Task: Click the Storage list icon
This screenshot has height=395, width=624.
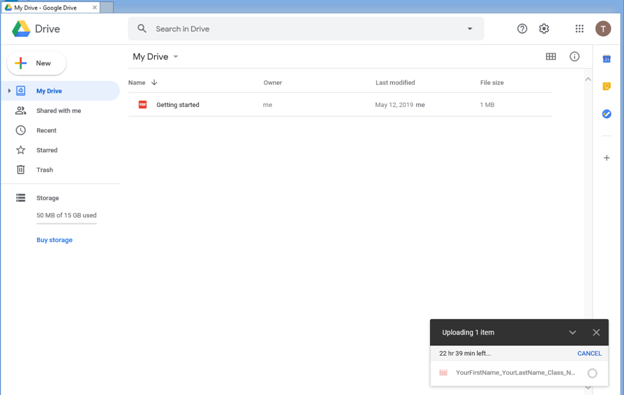Action: (21, 198)
